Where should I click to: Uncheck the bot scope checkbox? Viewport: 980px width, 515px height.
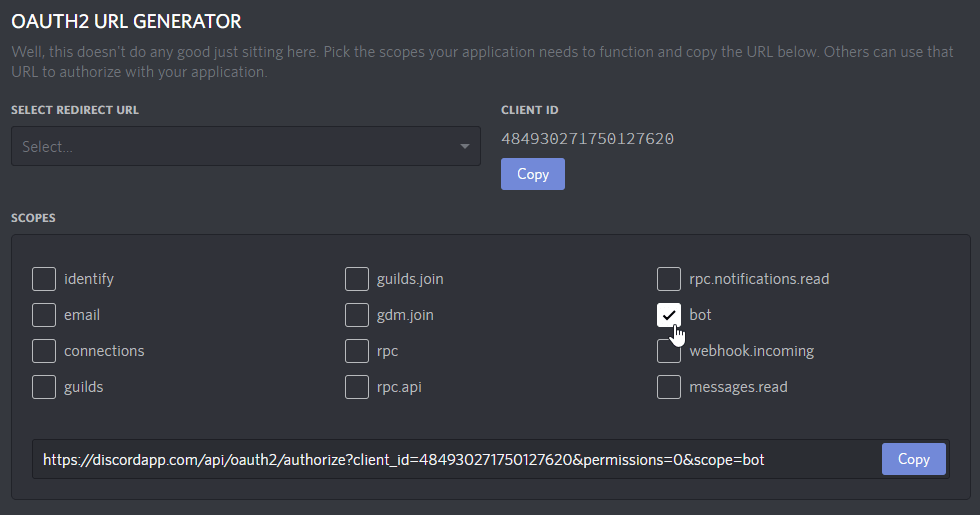pos(669,315)
